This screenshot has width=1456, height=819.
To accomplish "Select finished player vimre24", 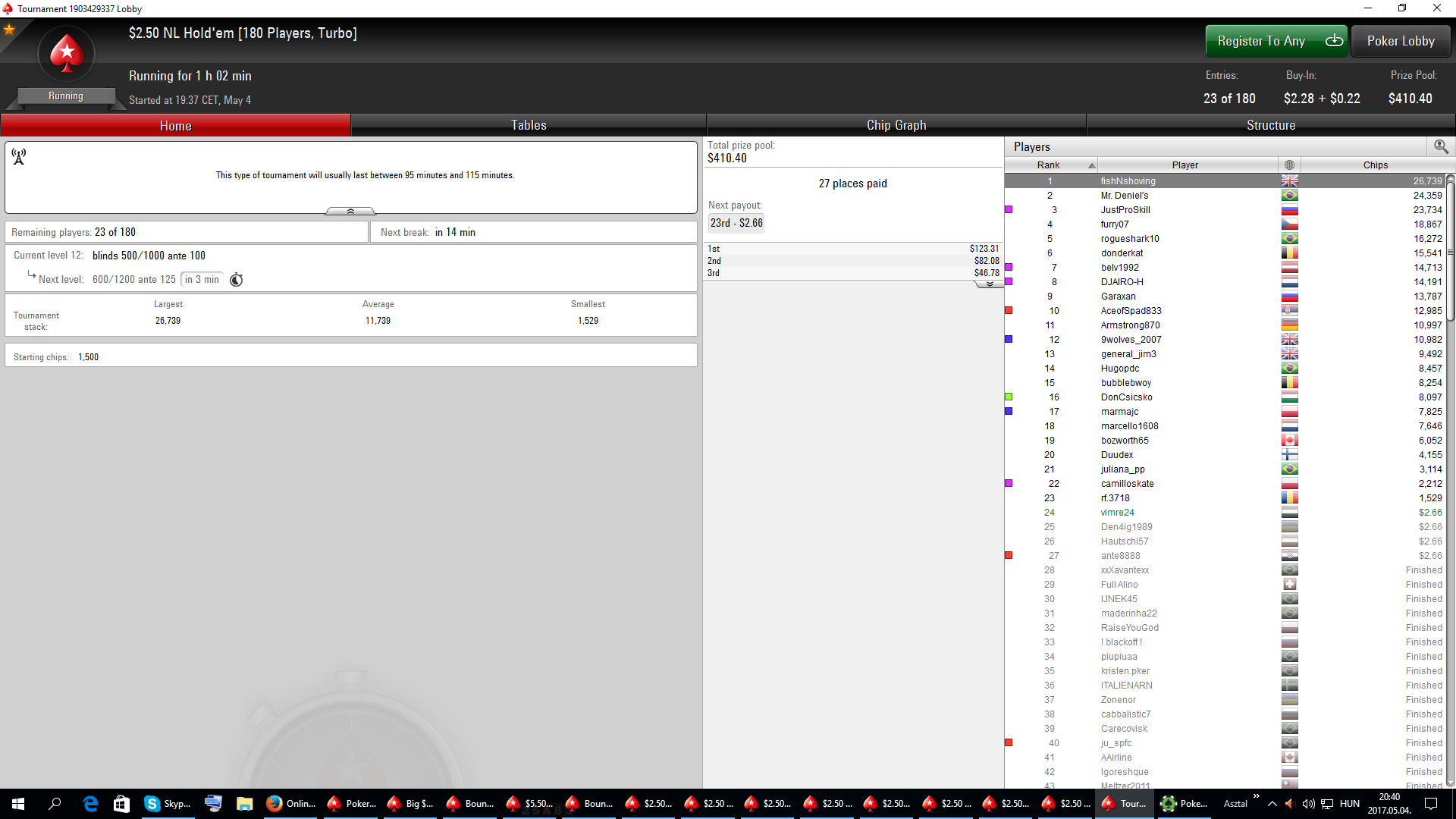I will point(1225,513).
